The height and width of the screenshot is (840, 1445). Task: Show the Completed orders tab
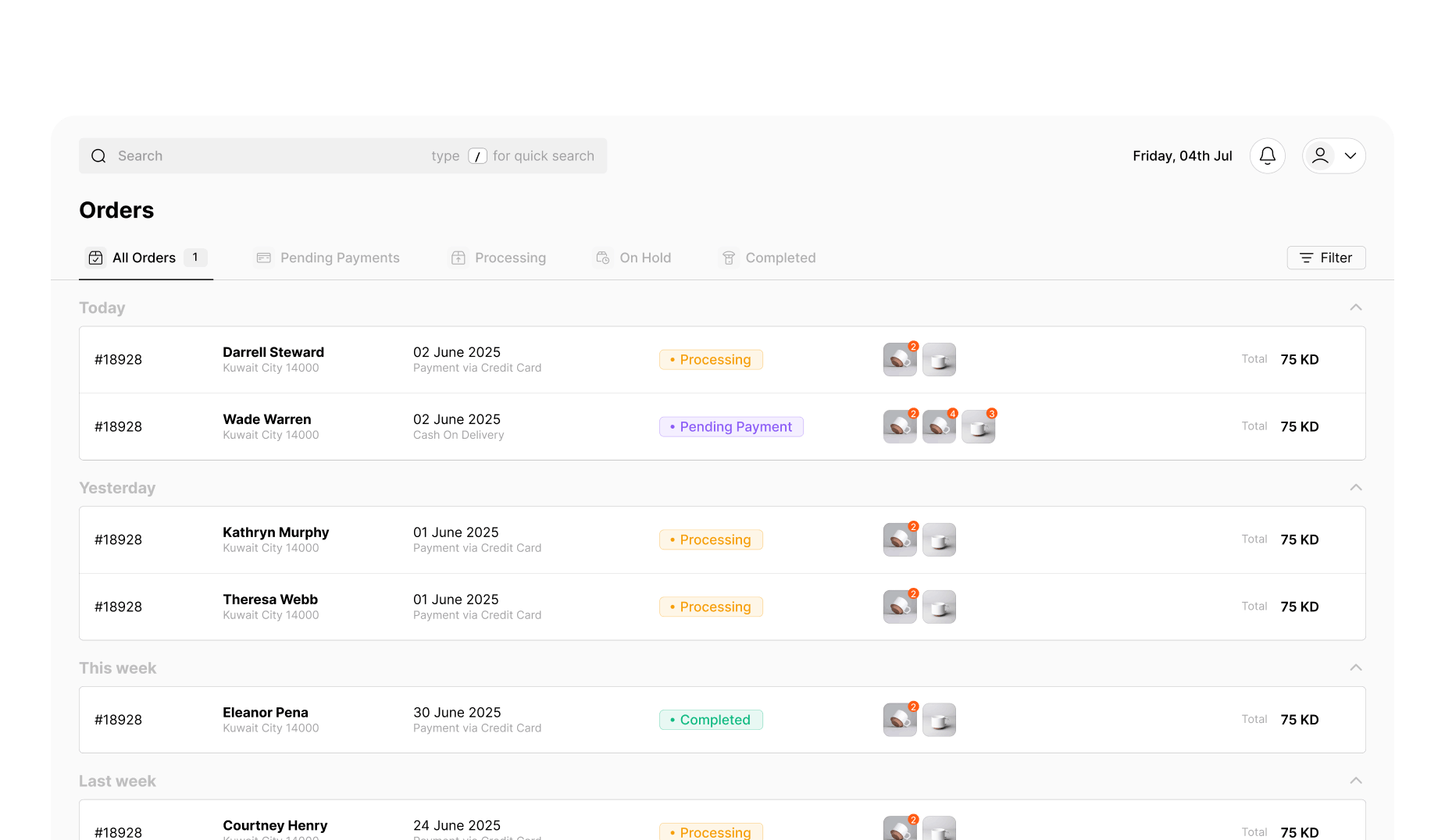click(767, 258)
